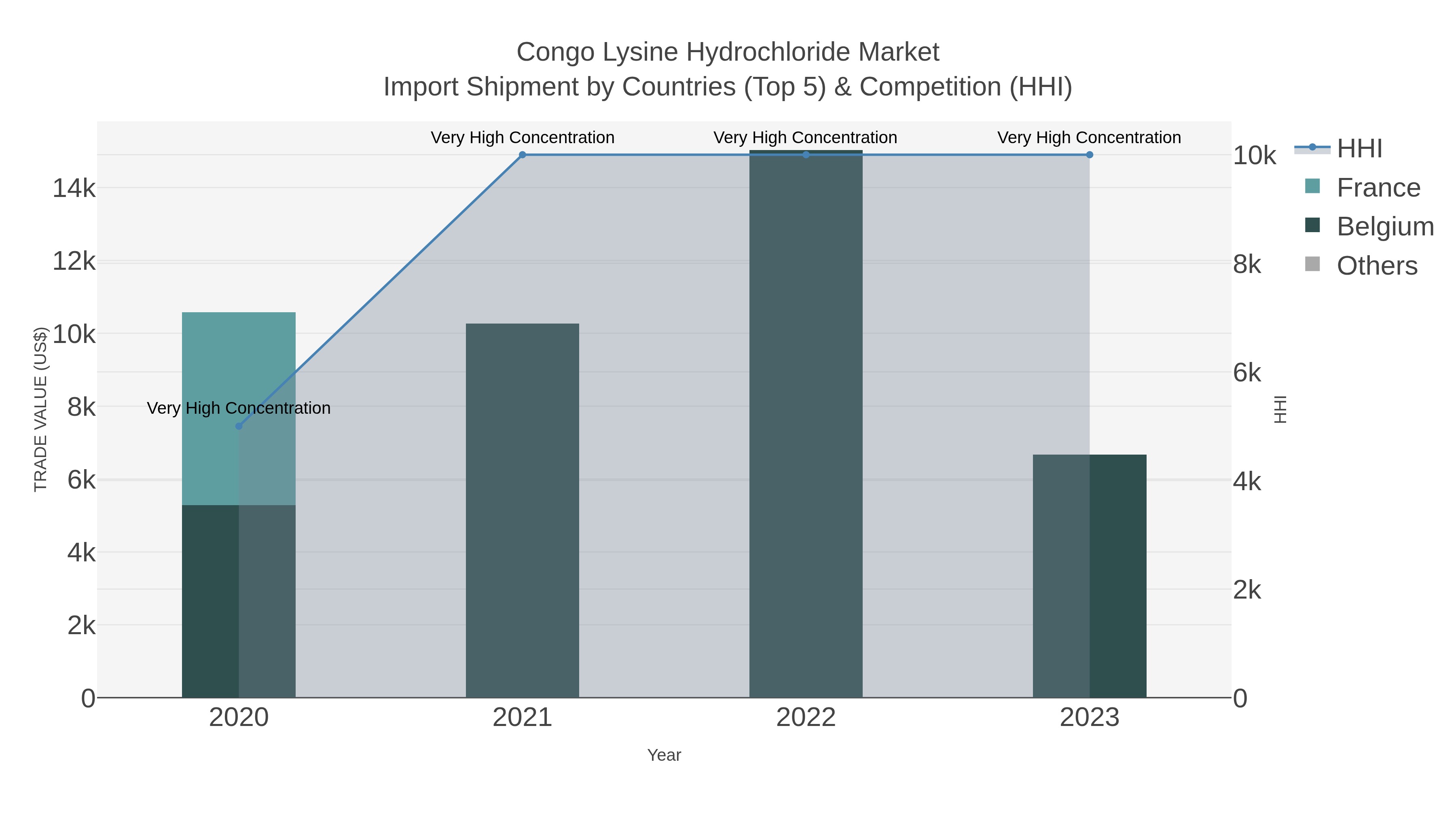Click the 2022 Very High Concentration annotation
The height and width of the screenshot is (819, 1456).
(x=805, y=138)
